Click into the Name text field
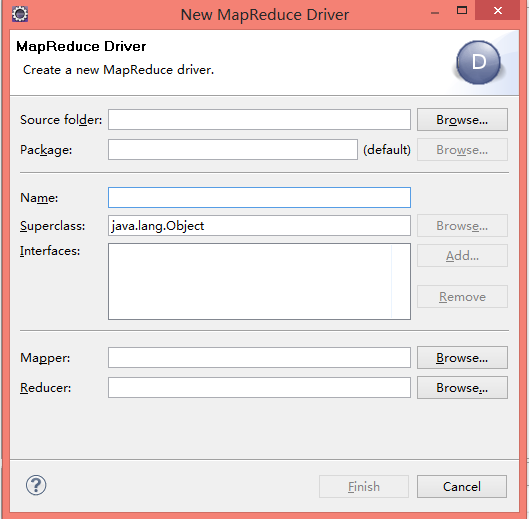The height and width of the screenshot is (519, 529). (x=259, y=197)
